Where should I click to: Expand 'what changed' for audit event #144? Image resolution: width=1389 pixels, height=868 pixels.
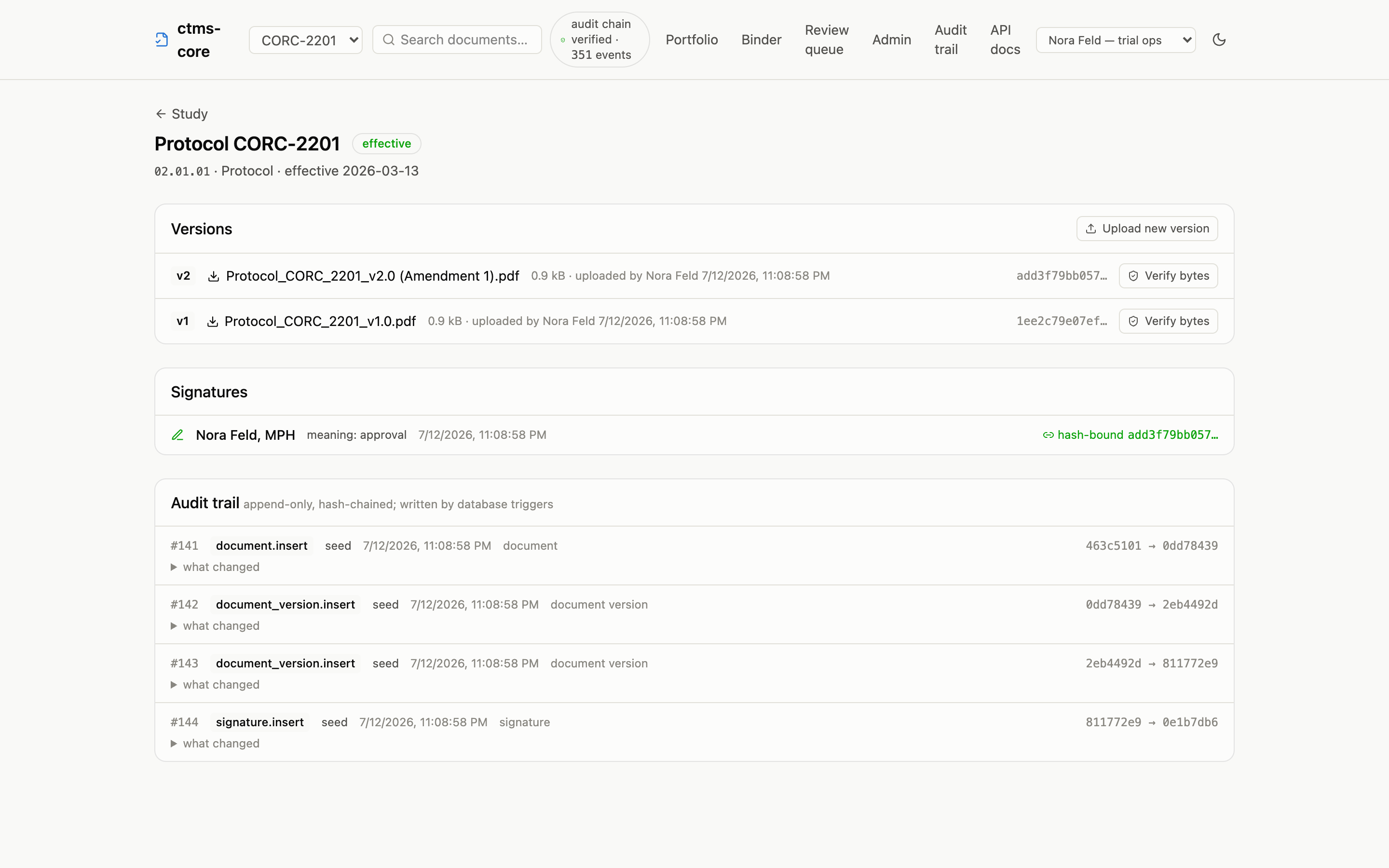coord(215,744)
